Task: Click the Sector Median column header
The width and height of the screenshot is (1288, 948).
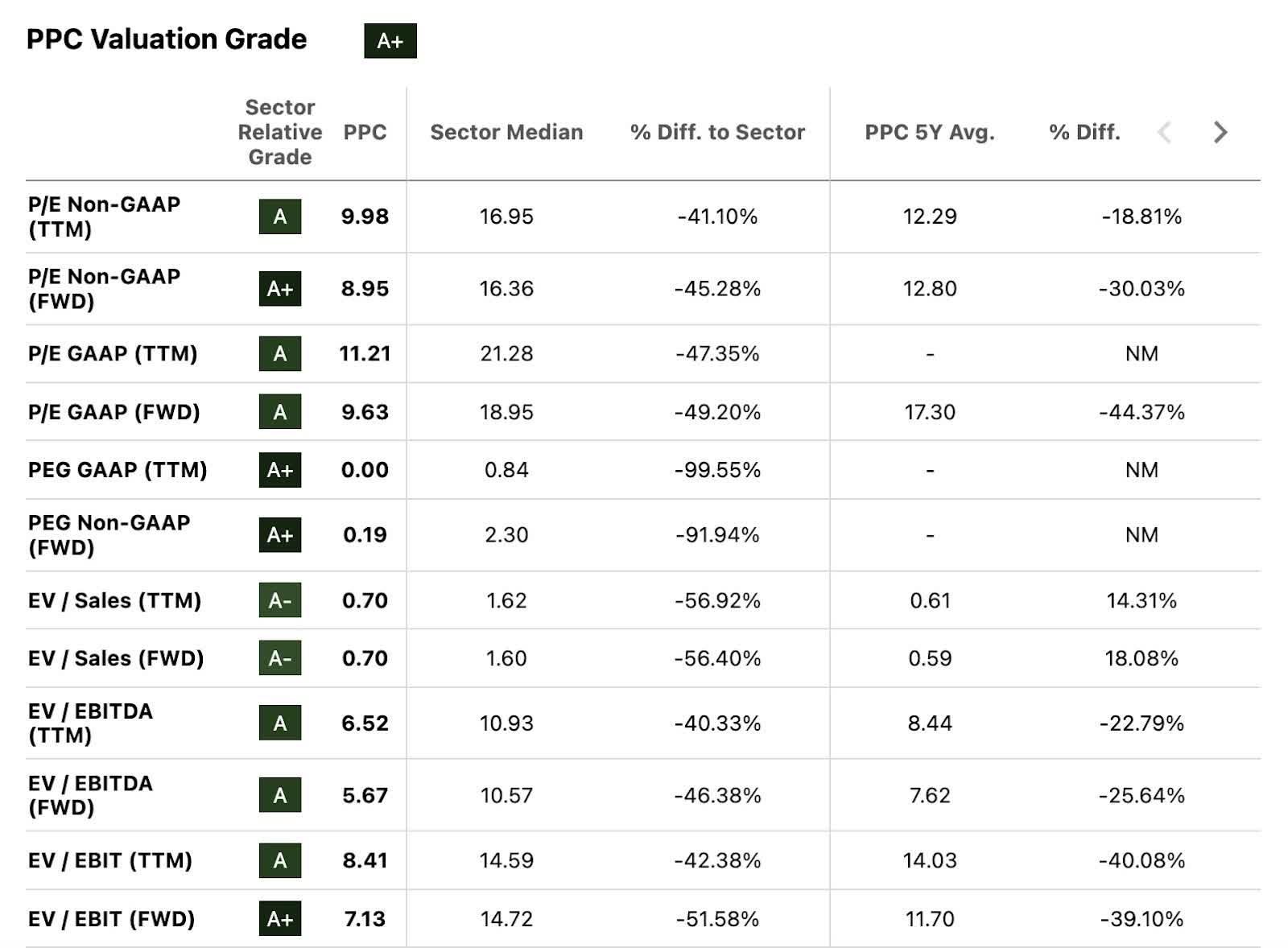Action: (x=506, y=132)
